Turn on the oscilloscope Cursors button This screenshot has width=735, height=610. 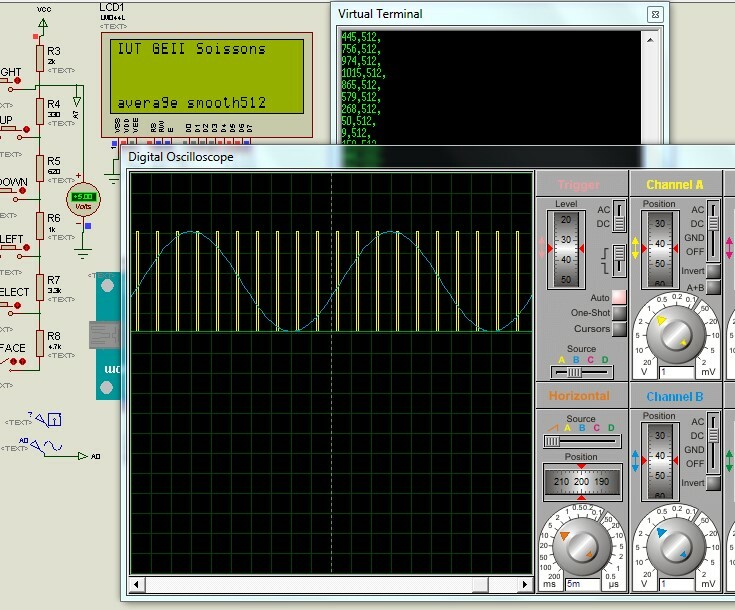[618, 328]
